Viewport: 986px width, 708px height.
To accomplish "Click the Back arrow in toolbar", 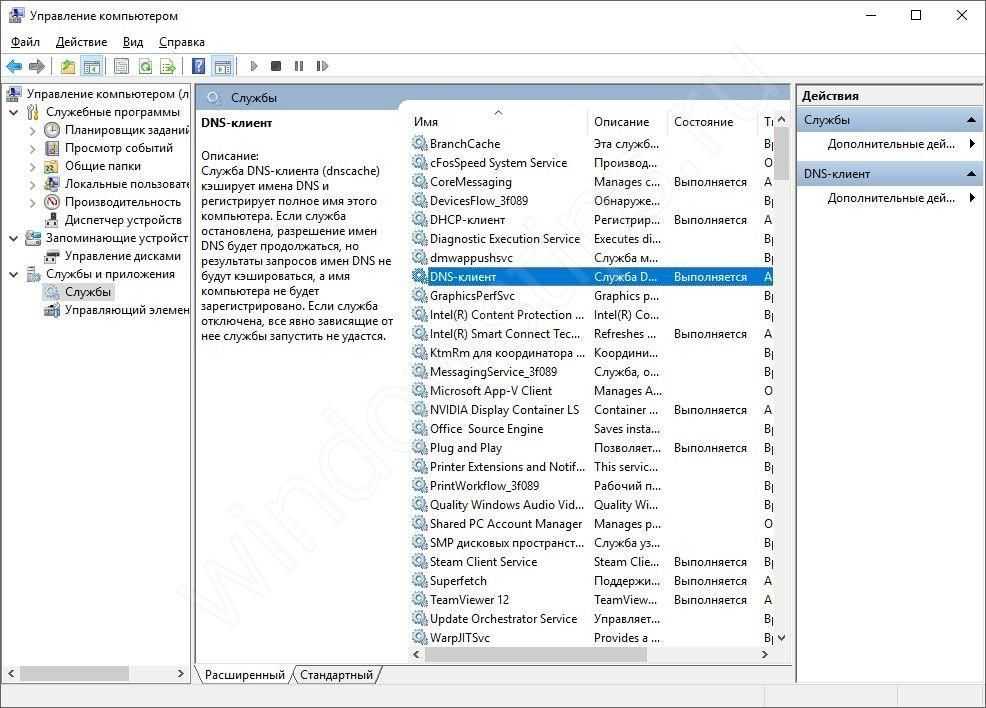I will point(14,66).
